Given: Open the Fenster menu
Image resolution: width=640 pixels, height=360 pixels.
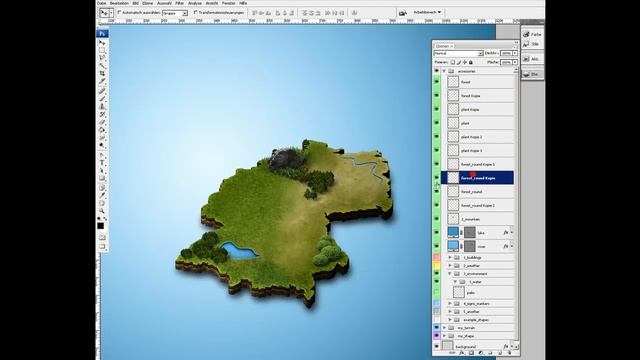Looking at the screenshot, I should 229,3.
